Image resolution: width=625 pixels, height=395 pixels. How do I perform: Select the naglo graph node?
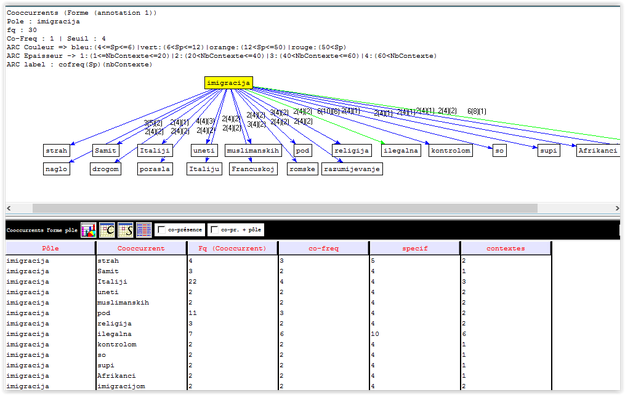click(57, 169)
